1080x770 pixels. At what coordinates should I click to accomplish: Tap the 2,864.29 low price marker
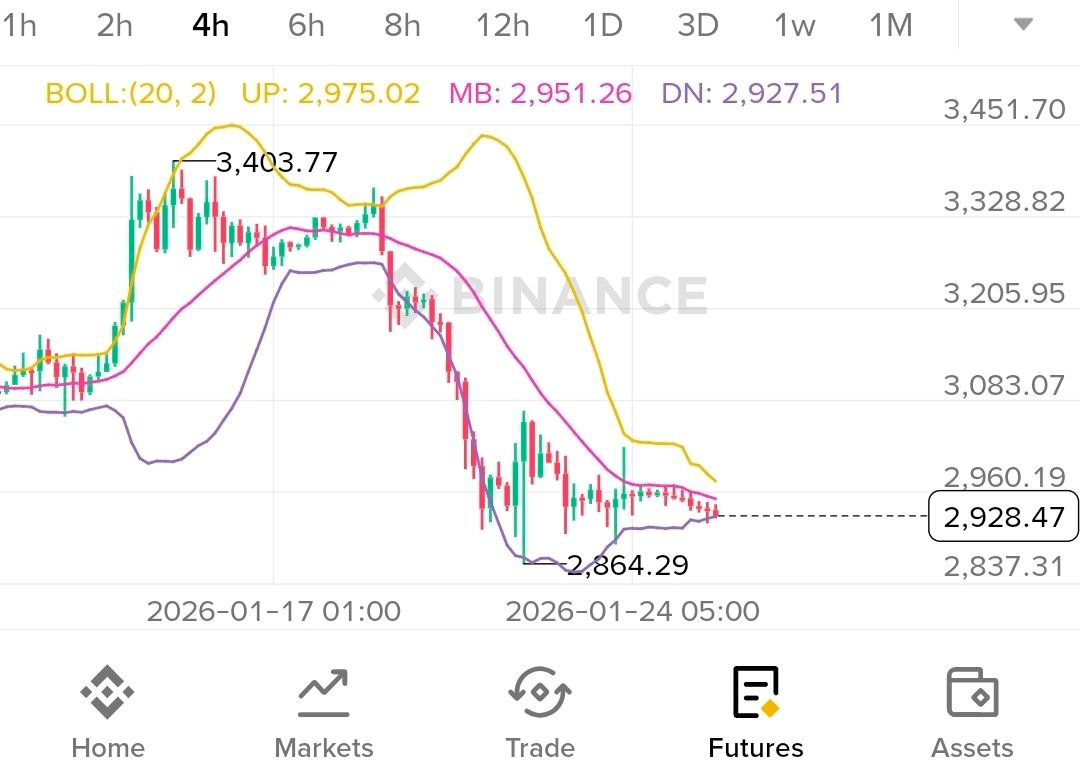[627, 566]
